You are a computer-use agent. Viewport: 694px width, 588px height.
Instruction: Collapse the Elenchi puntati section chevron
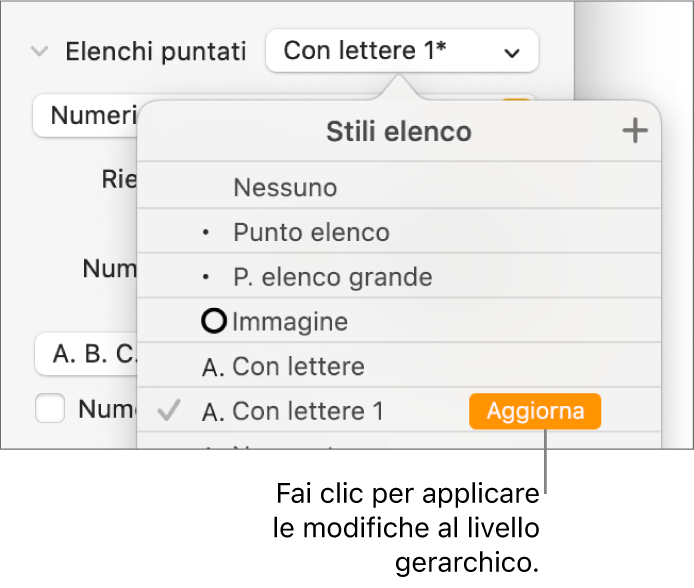(39, 52)
